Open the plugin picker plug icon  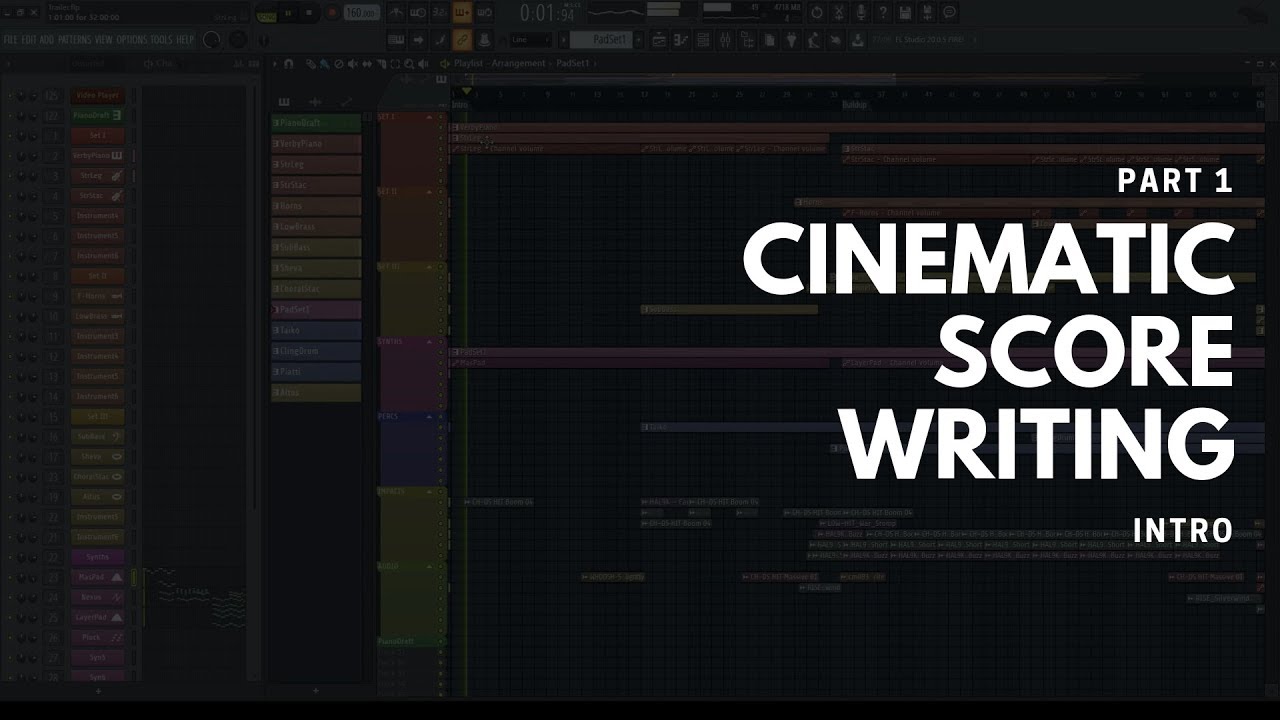pos(792,40)
